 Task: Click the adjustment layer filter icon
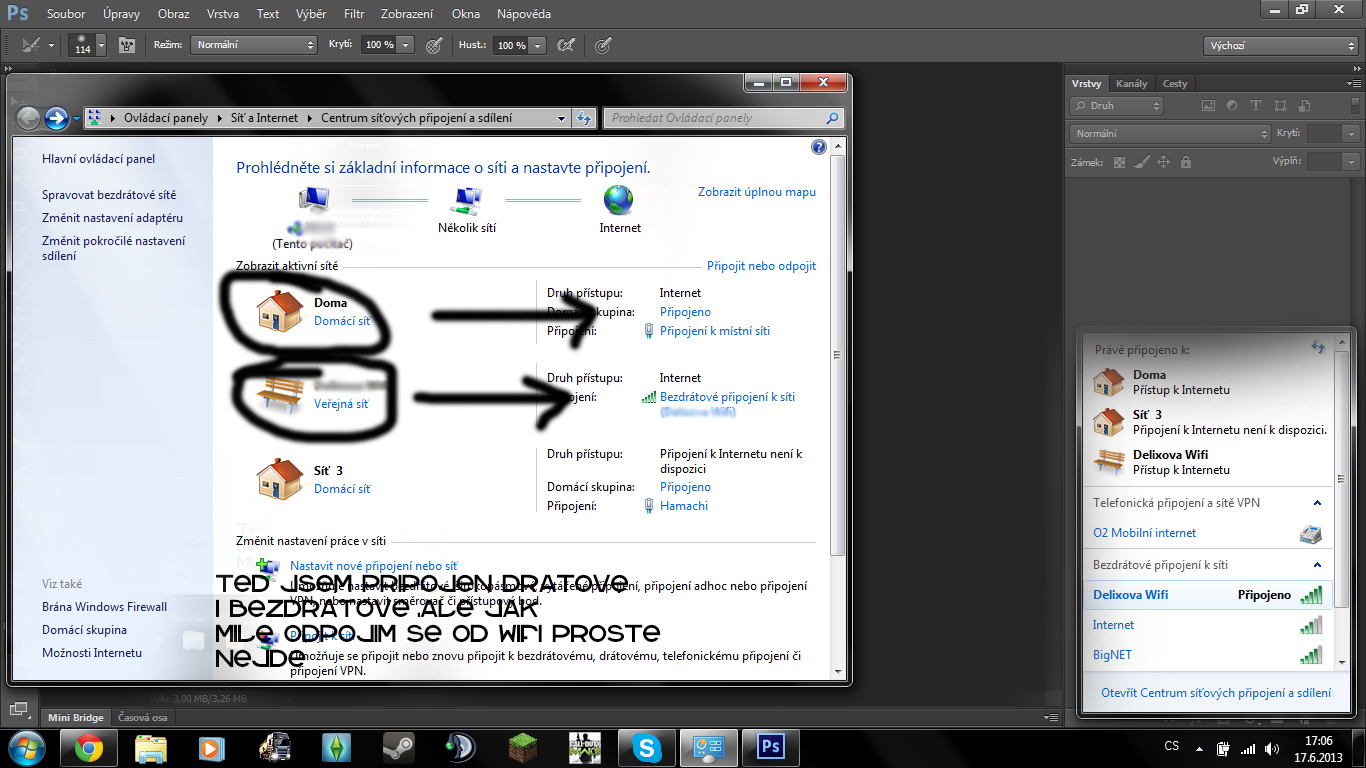[1232, 105]
